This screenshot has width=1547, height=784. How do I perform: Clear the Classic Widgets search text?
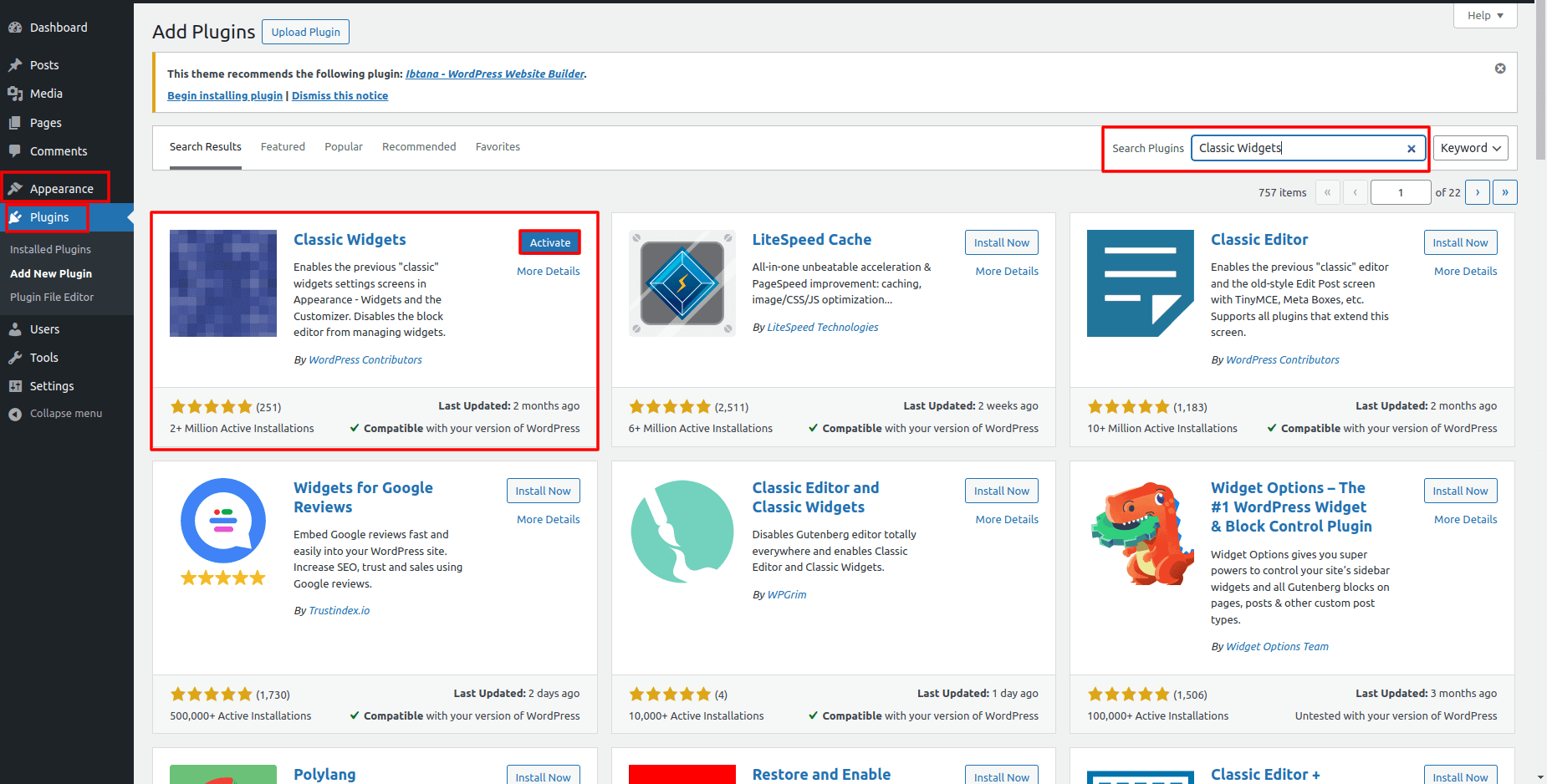coord(1411,149)
